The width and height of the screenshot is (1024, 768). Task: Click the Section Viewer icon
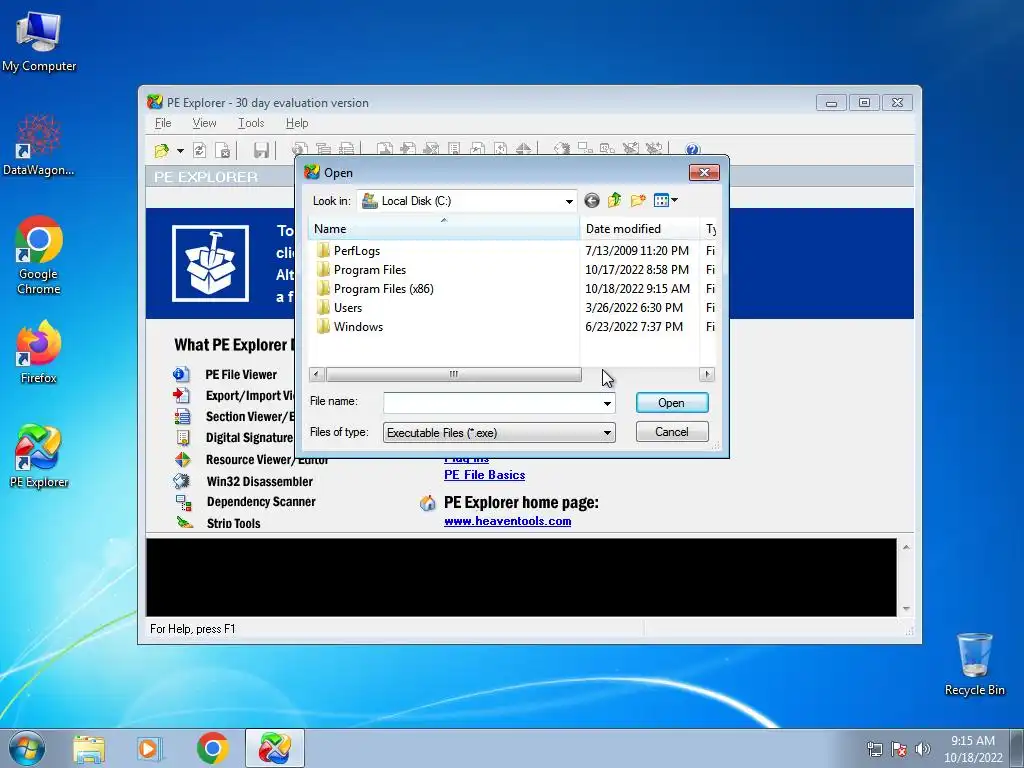(182, 416)
